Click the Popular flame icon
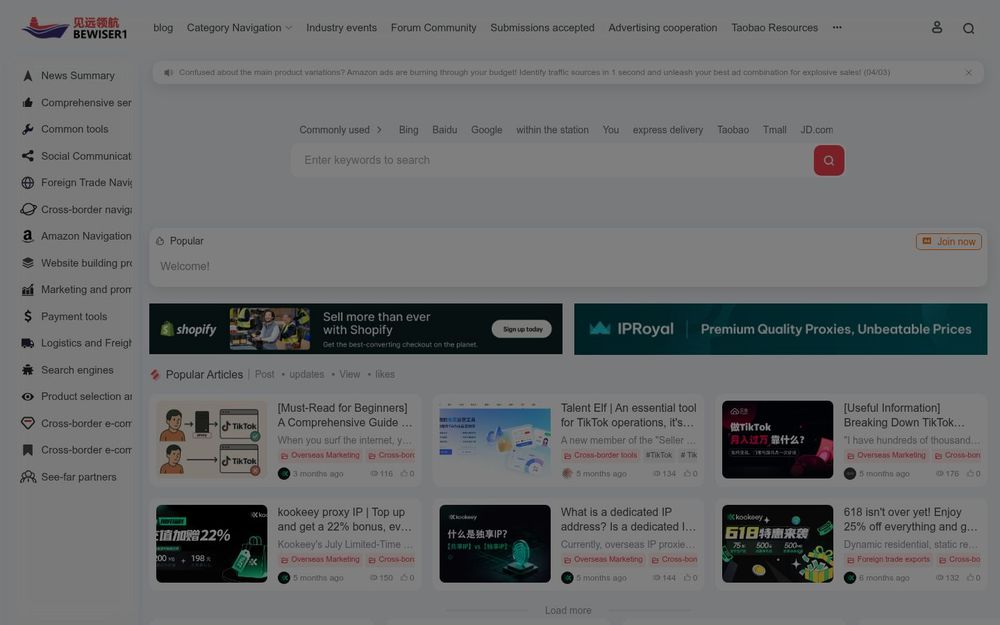The width and height of the screenshot is (1000, 625). pyautogui.click(x=160, y=241)
